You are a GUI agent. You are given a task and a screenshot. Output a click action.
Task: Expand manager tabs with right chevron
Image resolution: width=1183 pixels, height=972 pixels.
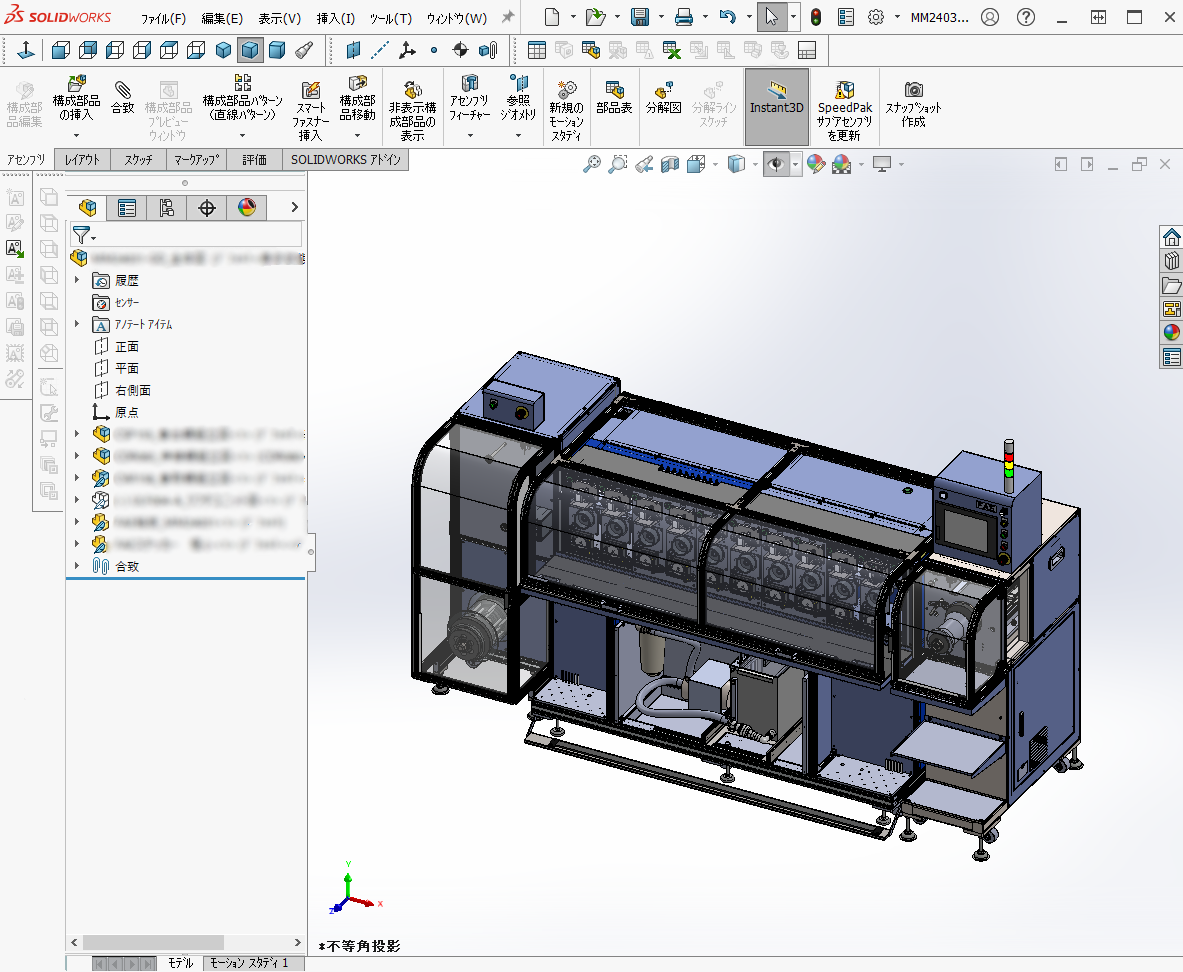(x=295, y=207)
